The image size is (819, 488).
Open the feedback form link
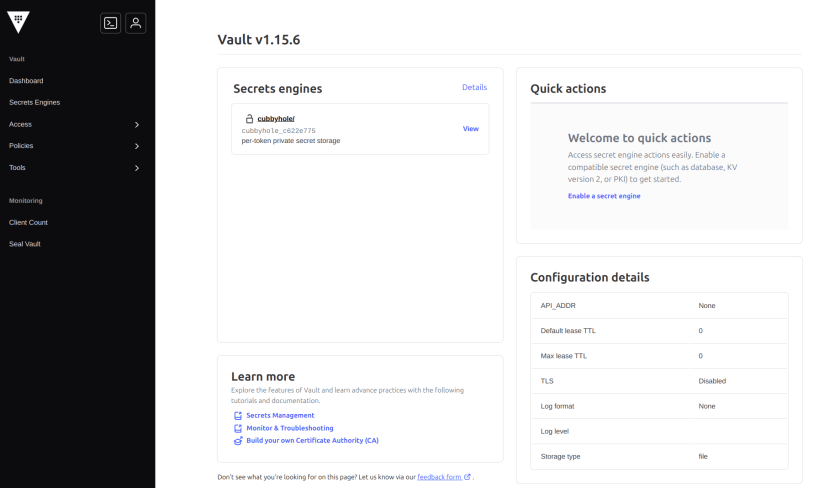(439, 477)
